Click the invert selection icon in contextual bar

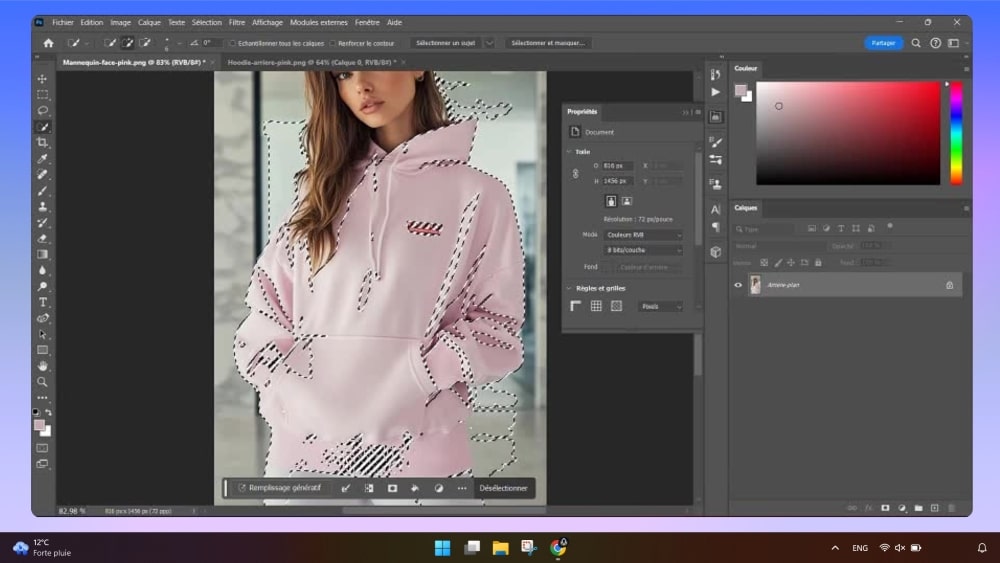point(369,488)
